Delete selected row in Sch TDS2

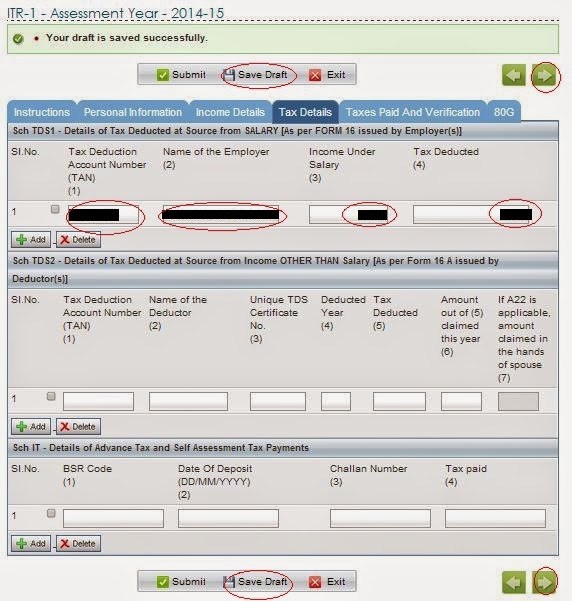[78, 427]
